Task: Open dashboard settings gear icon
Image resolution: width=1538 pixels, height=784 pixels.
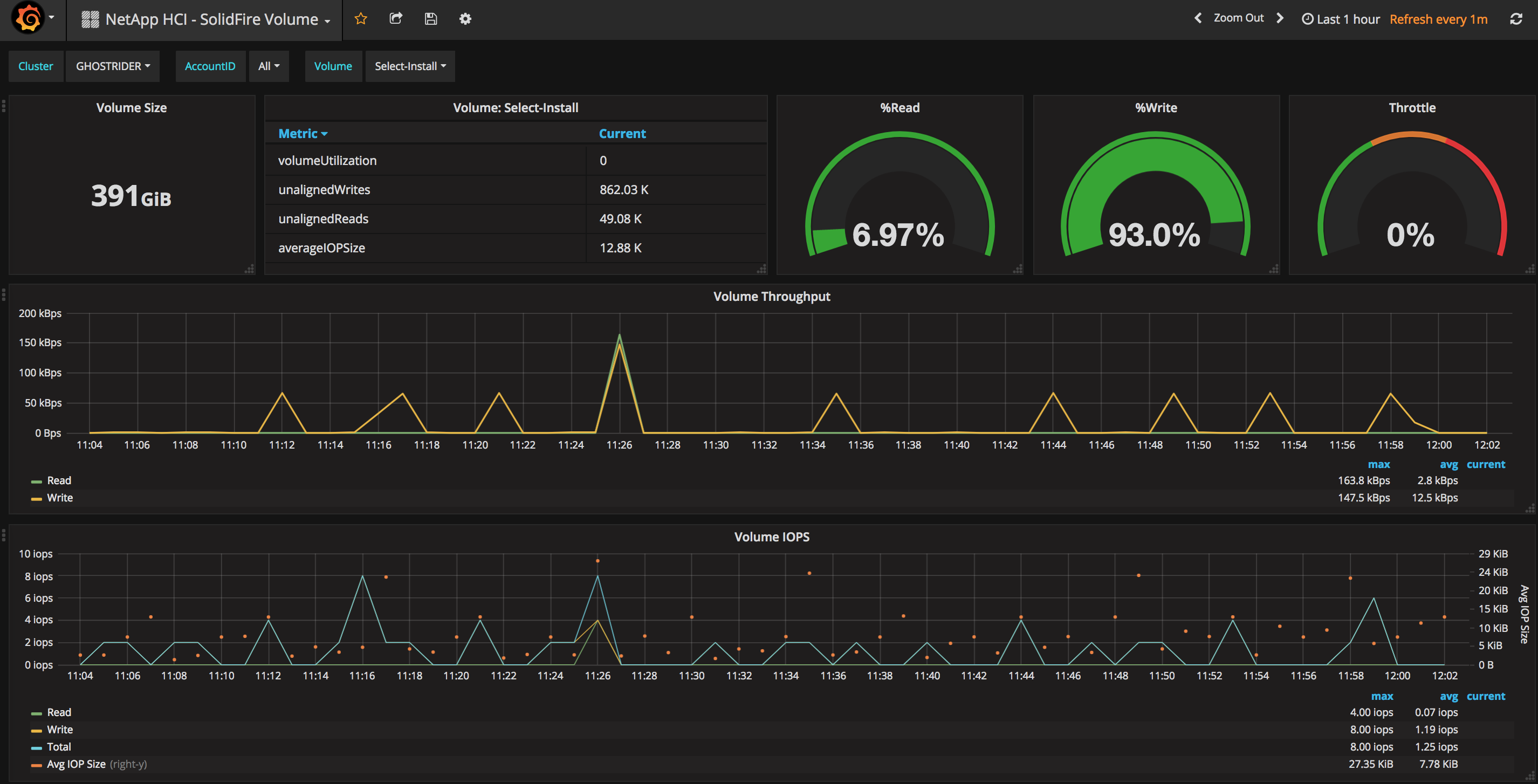Action: [x=465, y=18]
